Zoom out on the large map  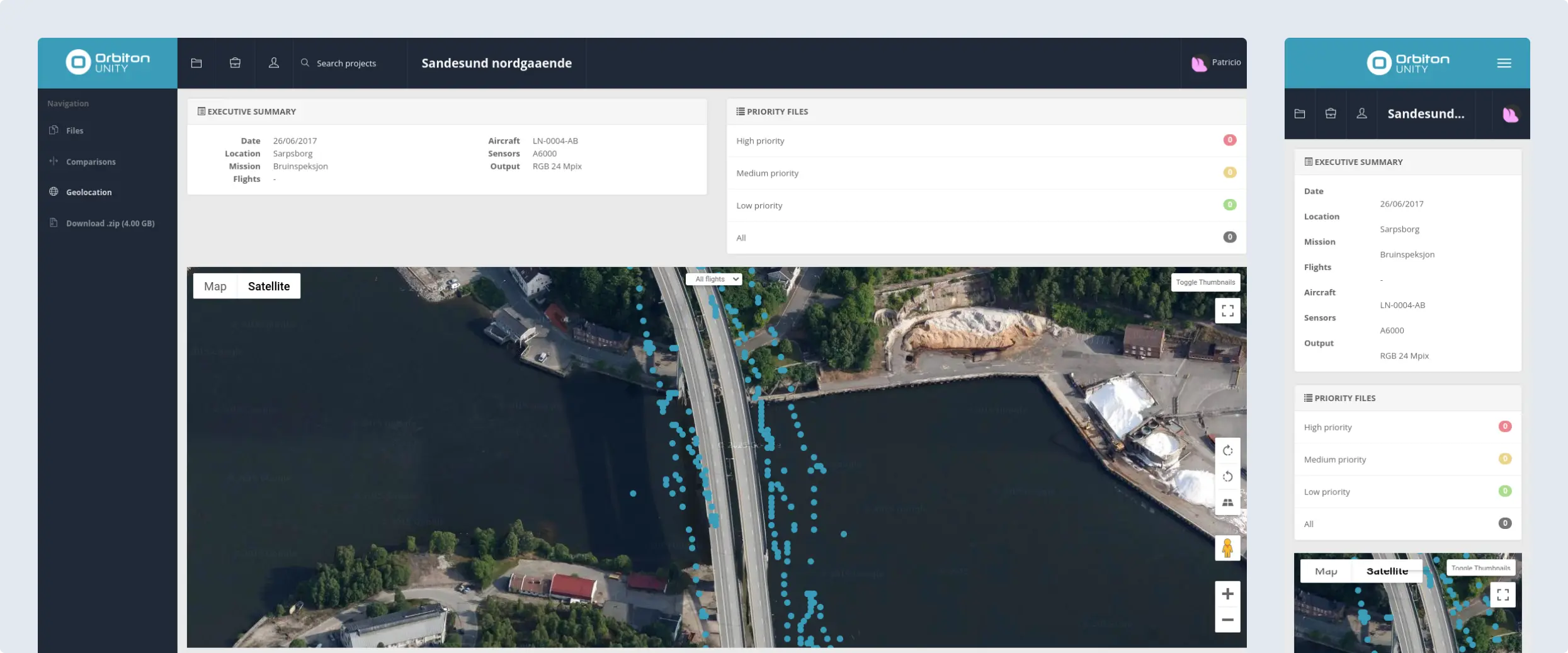(1227, 620)
